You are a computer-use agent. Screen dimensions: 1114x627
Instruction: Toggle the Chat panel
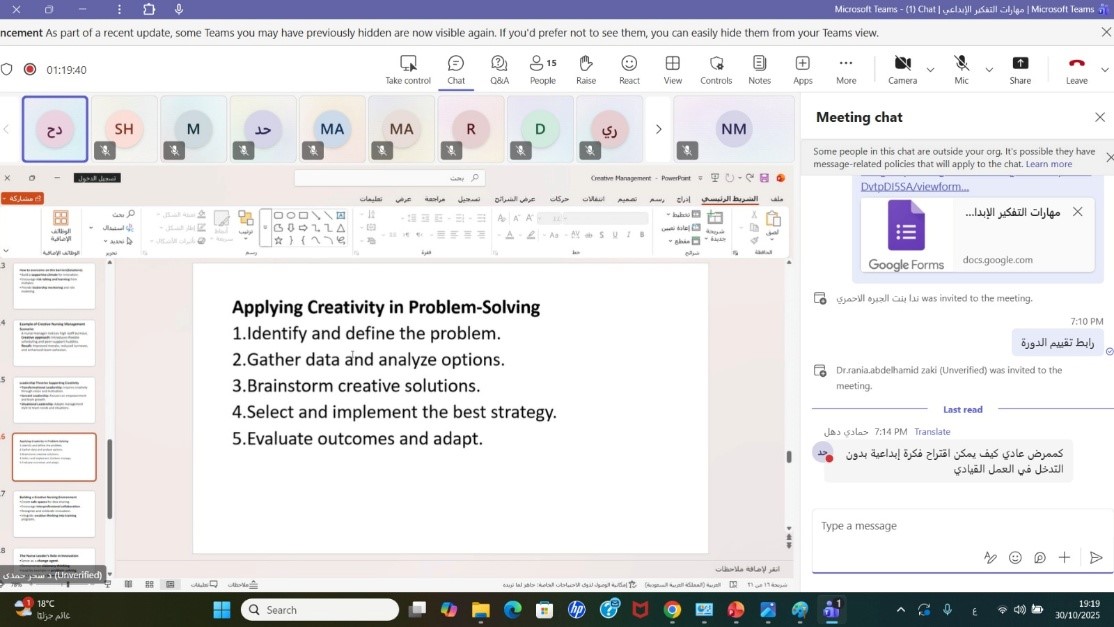[456, 69]
